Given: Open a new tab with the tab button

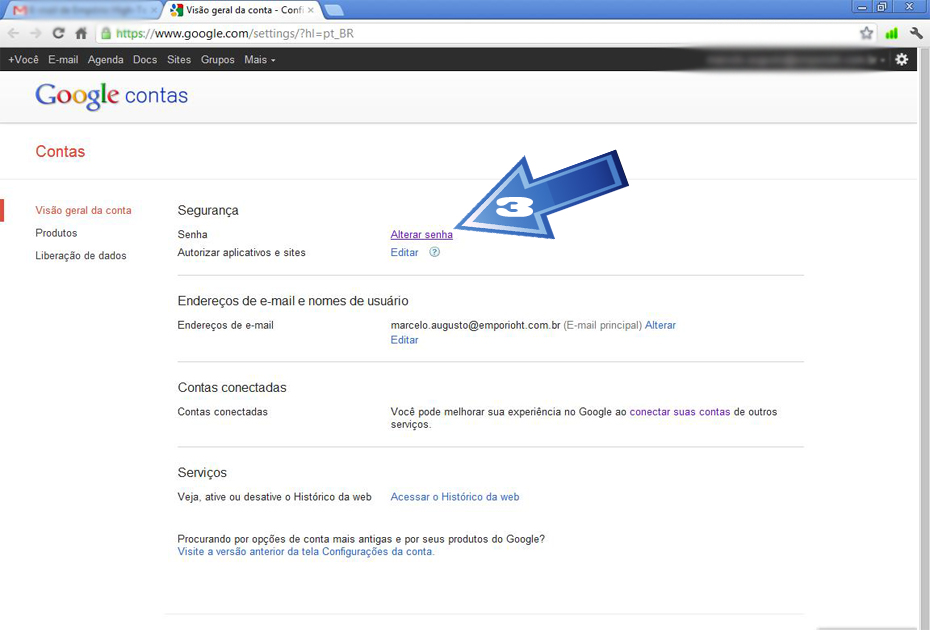Looking at the screenshot, I should 334,10.
